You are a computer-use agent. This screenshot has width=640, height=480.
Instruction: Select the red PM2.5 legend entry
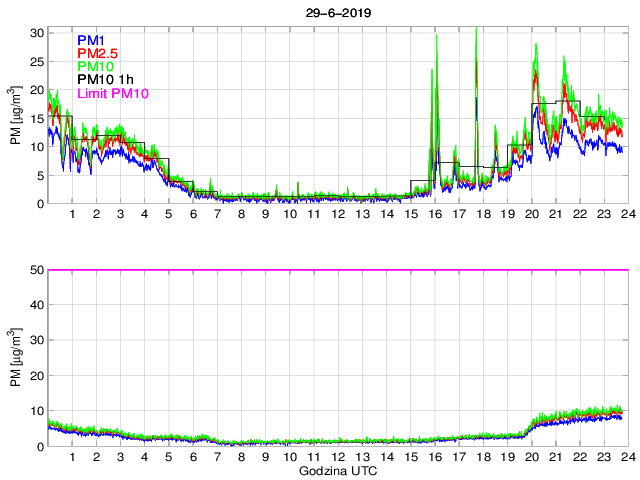[x=99, y=53]
